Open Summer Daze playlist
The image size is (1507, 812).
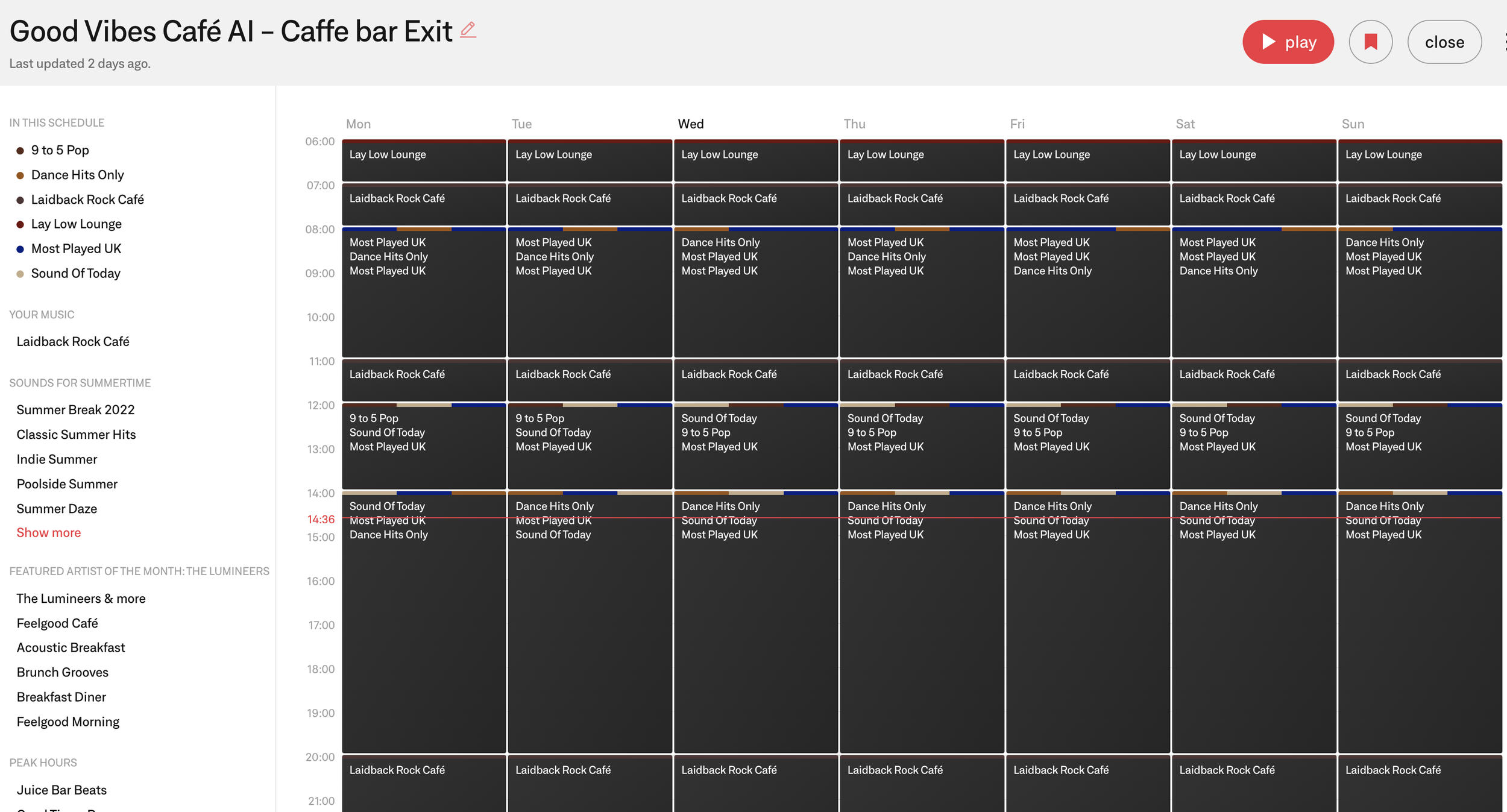pyautogui.click(x=57, y=508)
